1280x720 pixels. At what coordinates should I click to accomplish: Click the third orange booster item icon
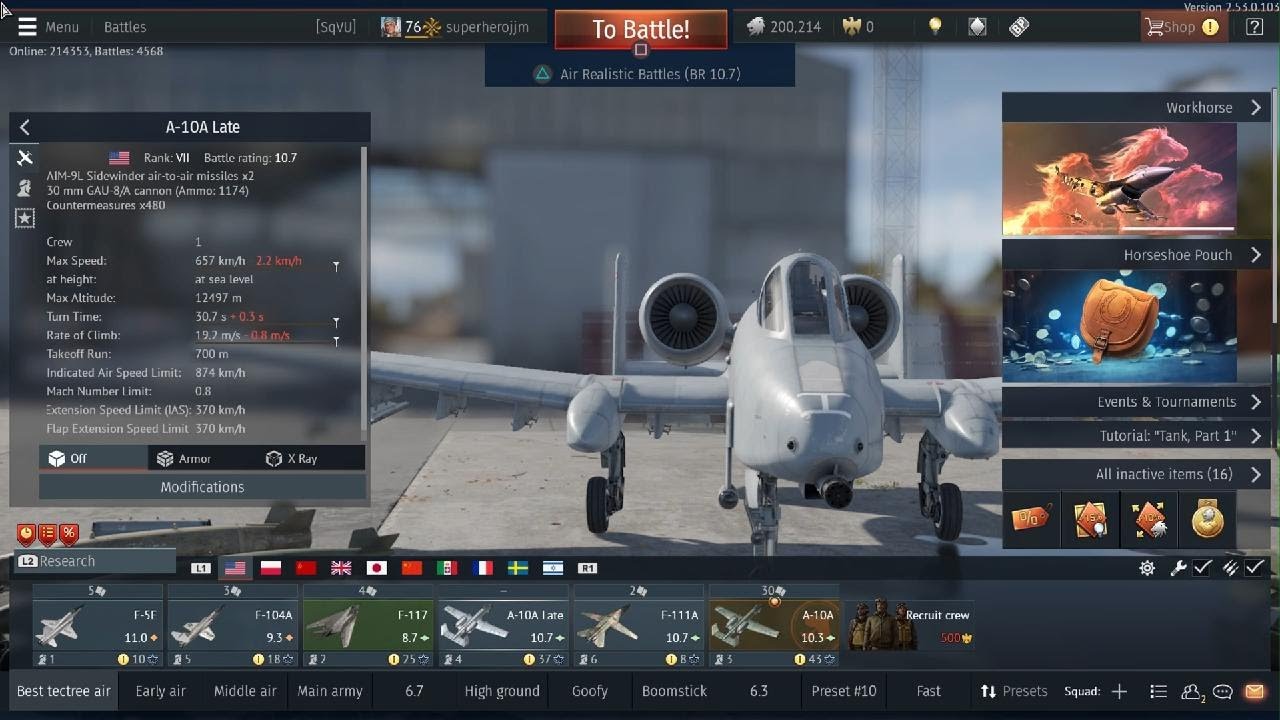point(1149,519)
